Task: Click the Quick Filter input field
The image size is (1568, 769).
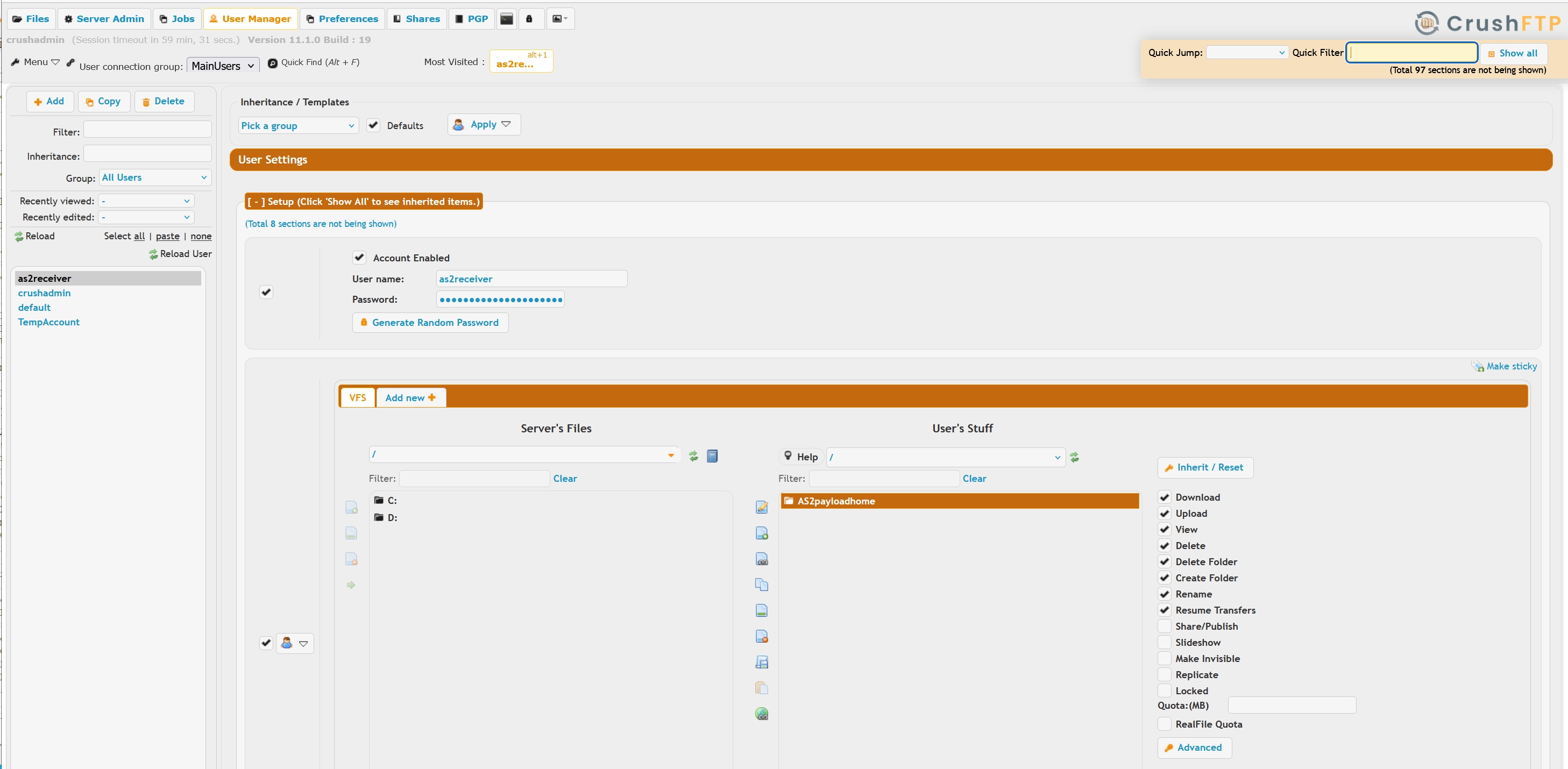Action: click(x=1412, y=52)
